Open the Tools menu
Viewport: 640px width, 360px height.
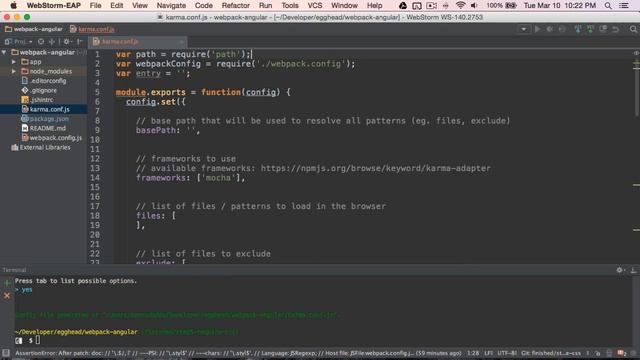pos(290,5)
